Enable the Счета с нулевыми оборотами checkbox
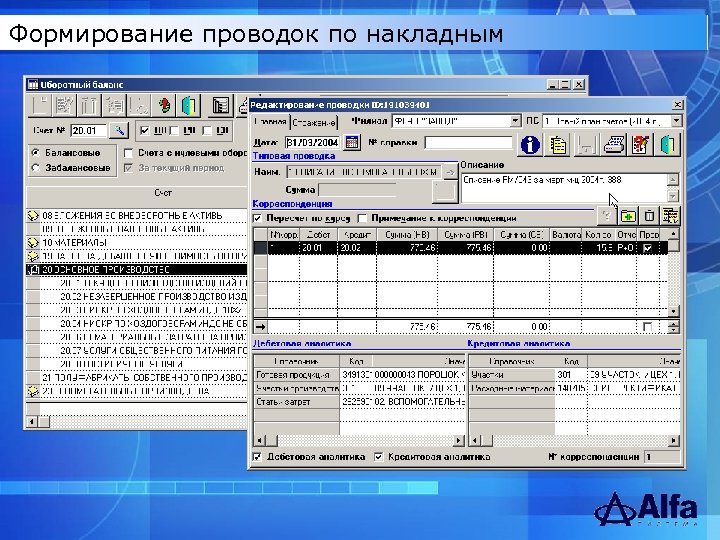The width and height of the screenshot is (720, 540). pos(129,153)
